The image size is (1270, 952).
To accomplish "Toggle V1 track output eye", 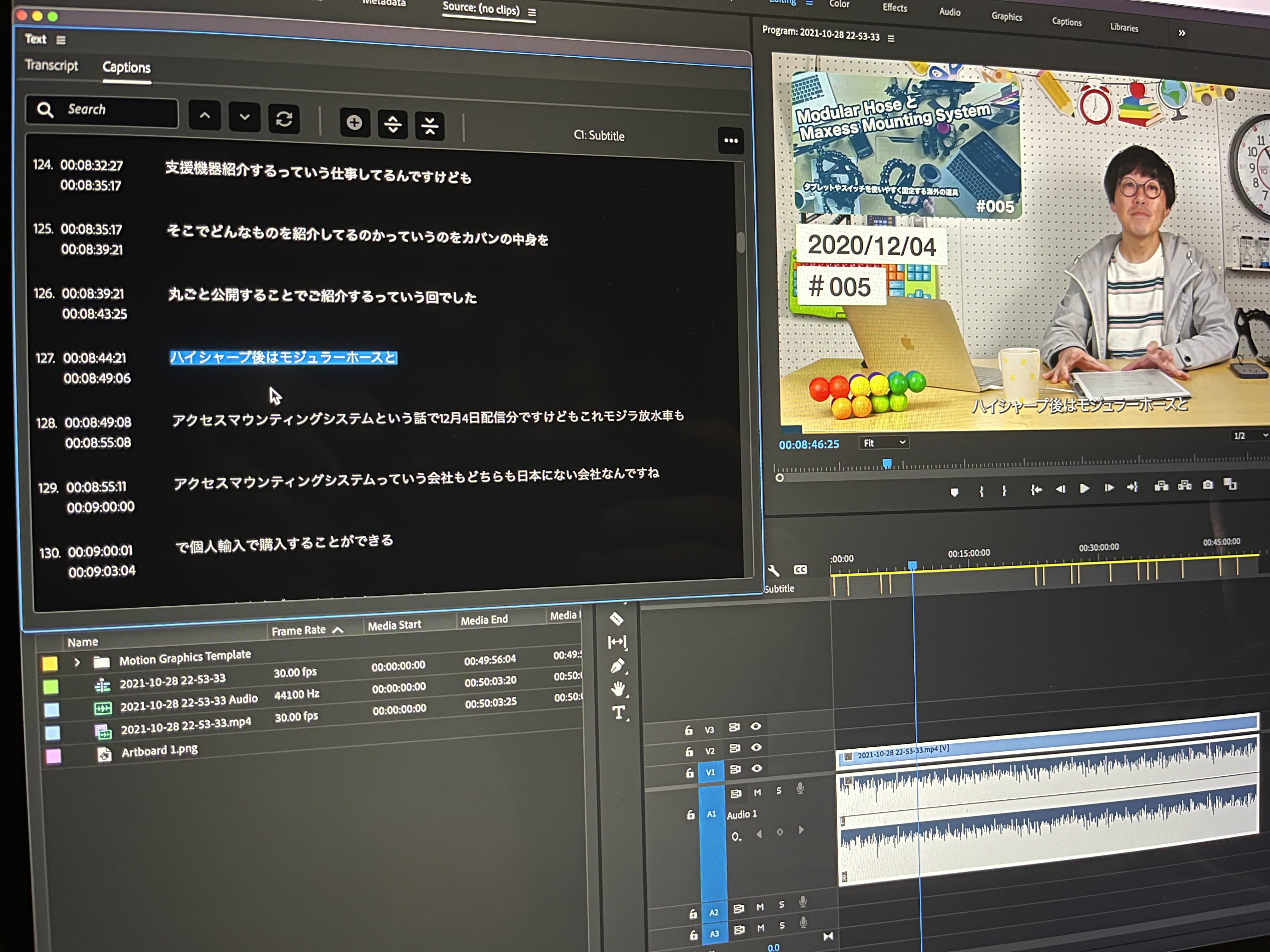I will point(757,768).
